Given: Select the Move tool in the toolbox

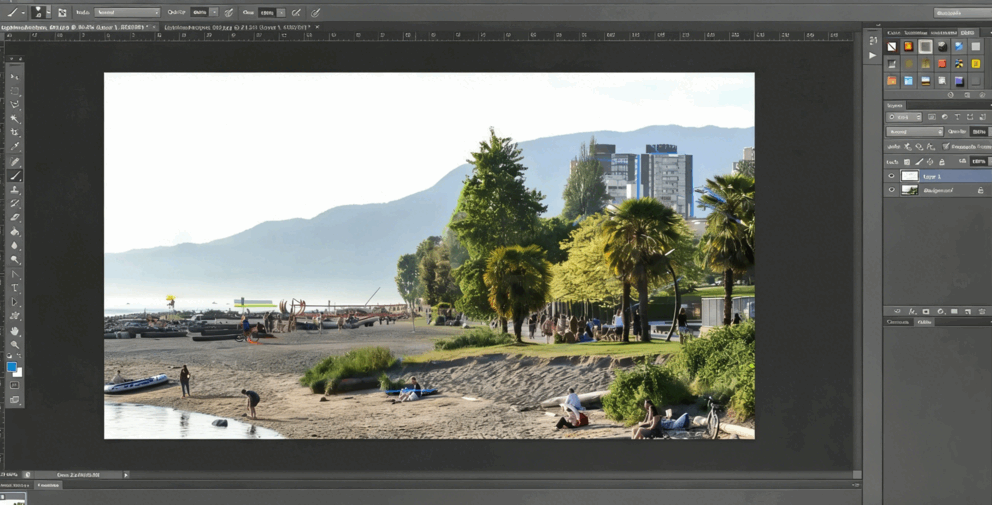Looking at the screenshot, I should [14, 77].
